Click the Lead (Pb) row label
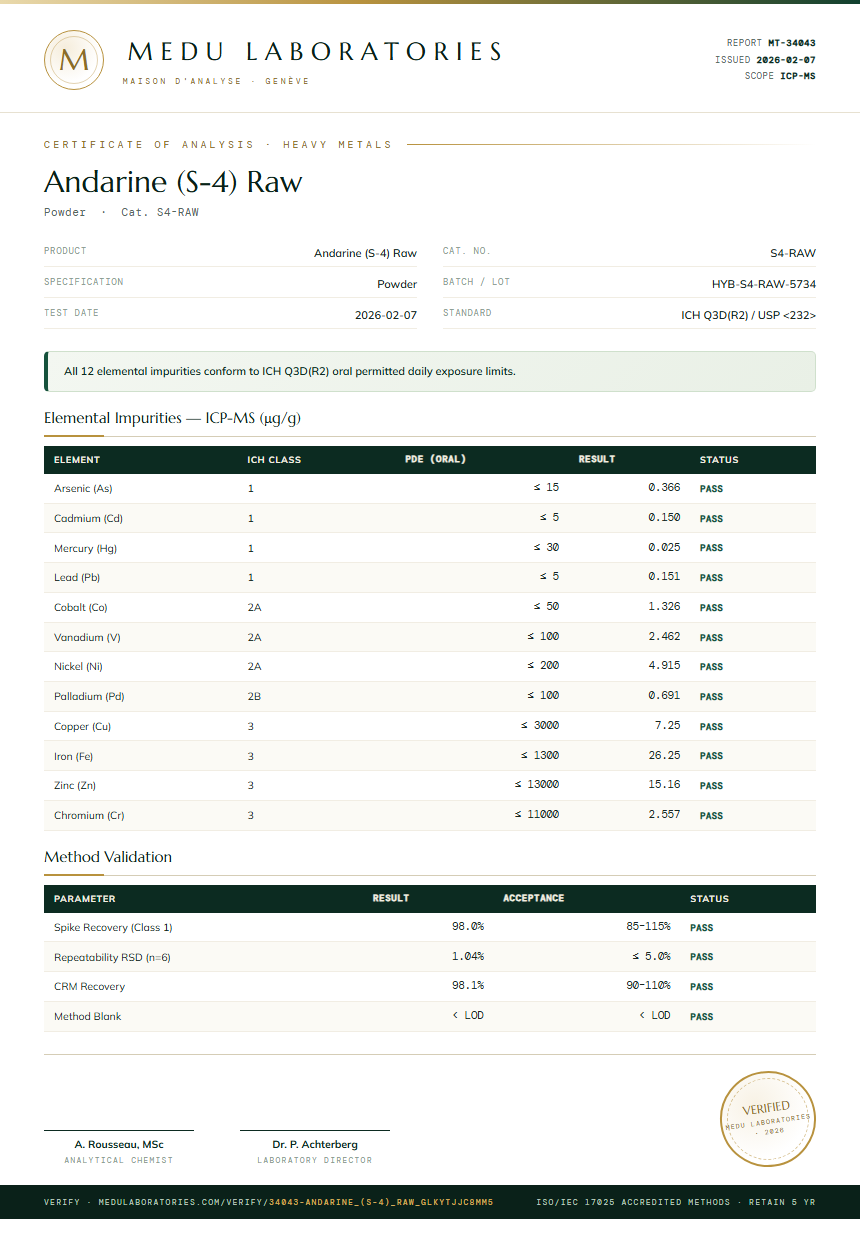 (x=77, y=578)
